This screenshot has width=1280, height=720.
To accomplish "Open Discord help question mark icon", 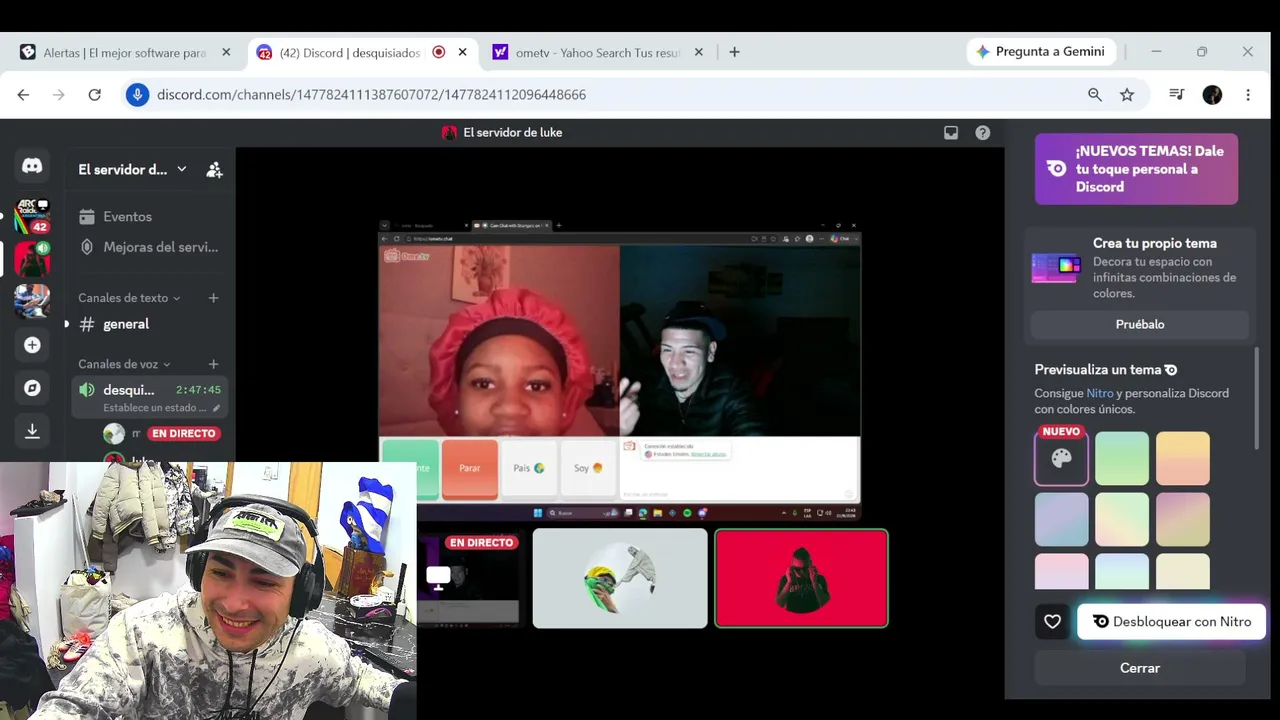I will pos(983,132).
